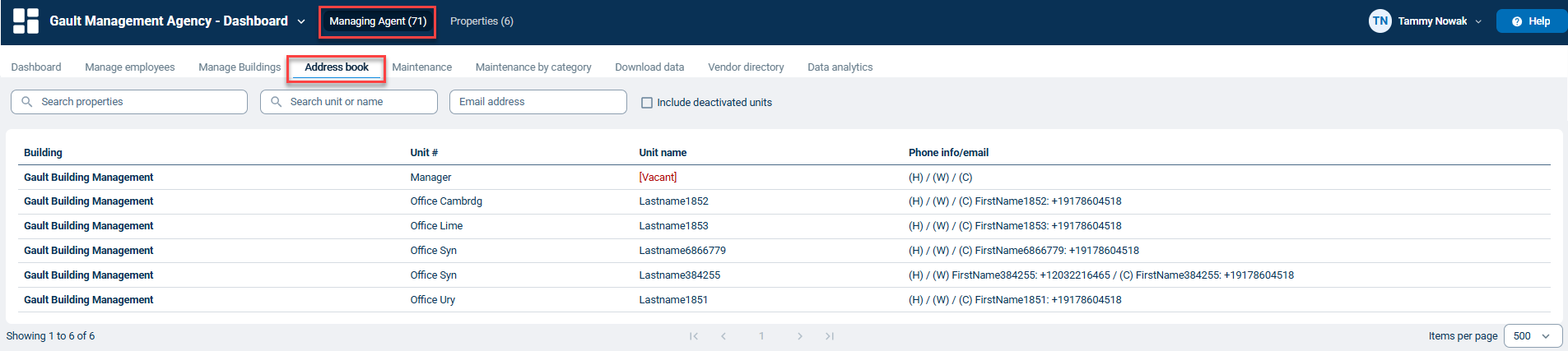This screenshot has height=351, width=1568.
Task: Click the Search properties input field
Action: point(129,102)
